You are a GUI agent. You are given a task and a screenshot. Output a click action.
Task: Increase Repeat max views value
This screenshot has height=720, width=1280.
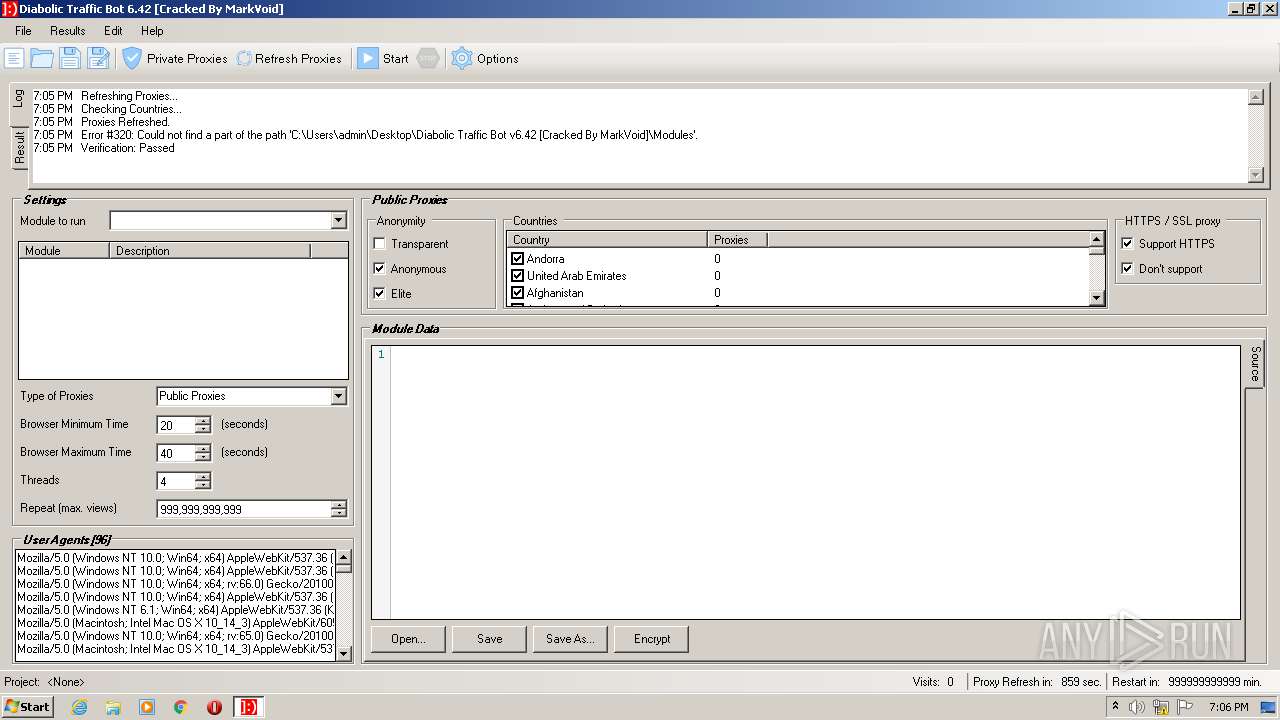pyautogui.click(x=339, y=504)
